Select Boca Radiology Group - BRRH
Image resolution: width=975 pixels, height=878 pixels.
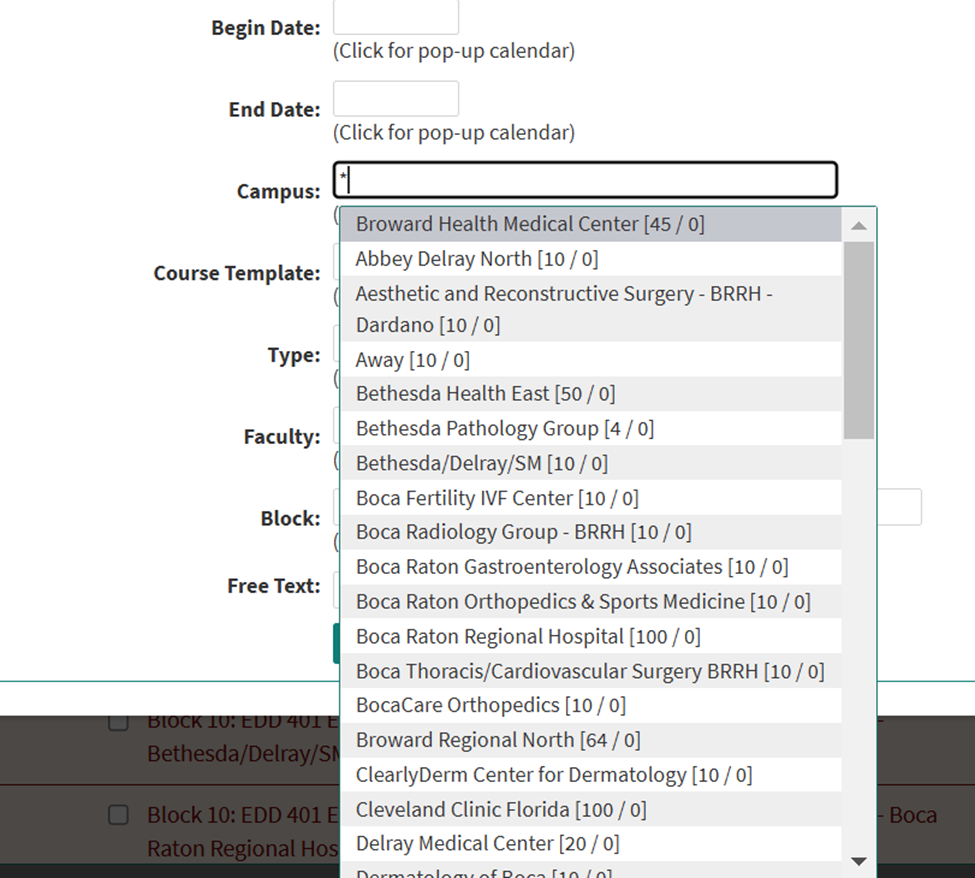click(x=591, y=532)
